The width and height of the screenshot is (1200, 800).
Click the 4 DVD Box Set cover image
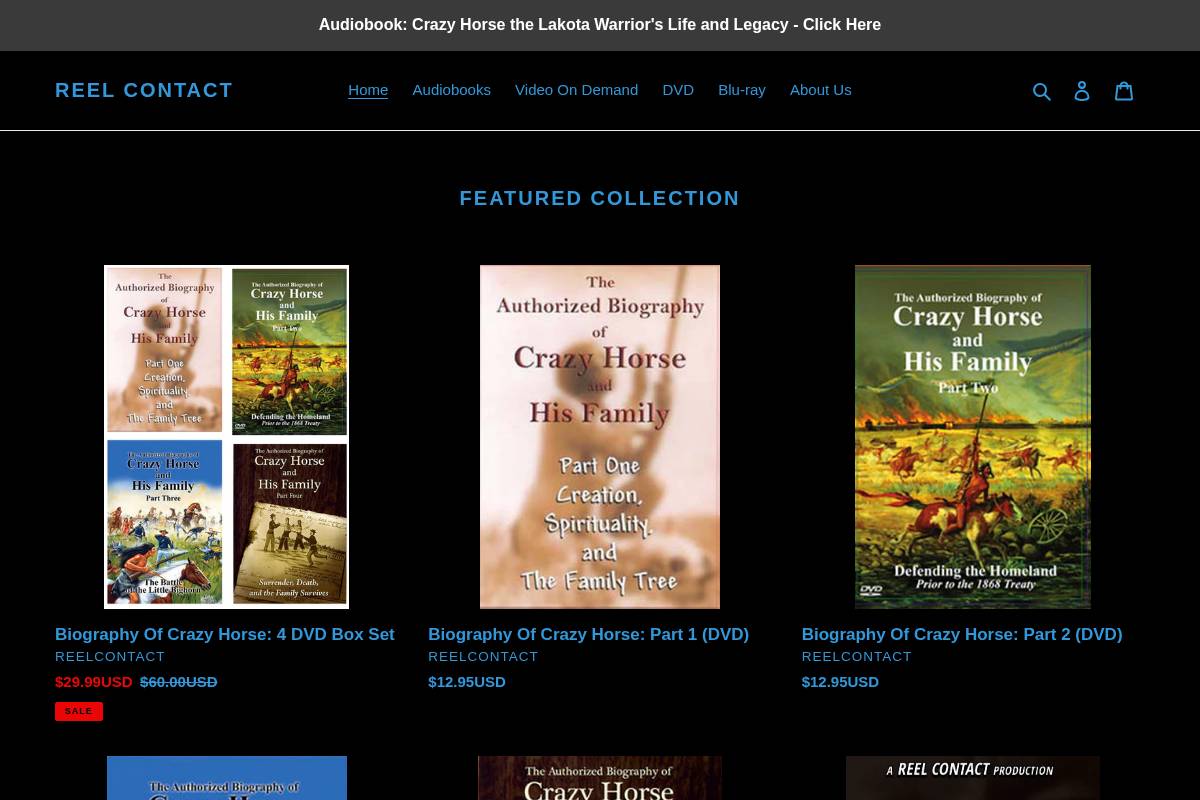click(227, 437)
